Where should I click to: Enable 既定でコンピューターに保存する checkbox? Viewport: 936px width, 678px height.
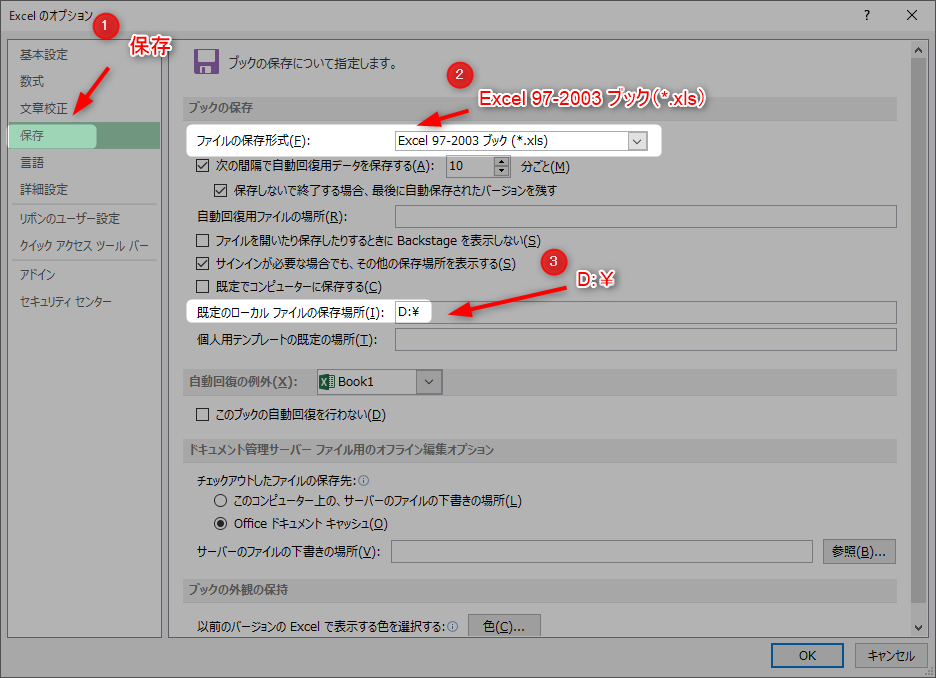(203, 286)
